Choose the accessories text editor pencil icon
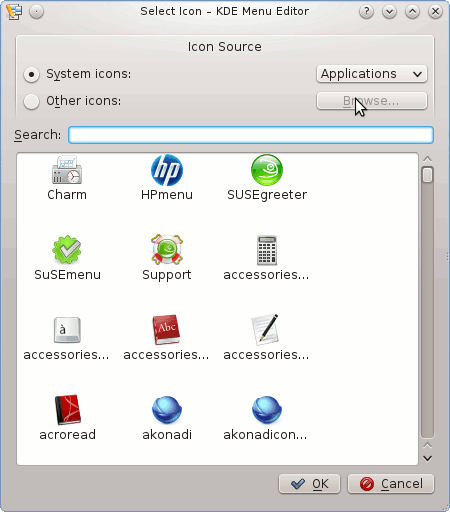450x512 pixels. coord(265,329)
